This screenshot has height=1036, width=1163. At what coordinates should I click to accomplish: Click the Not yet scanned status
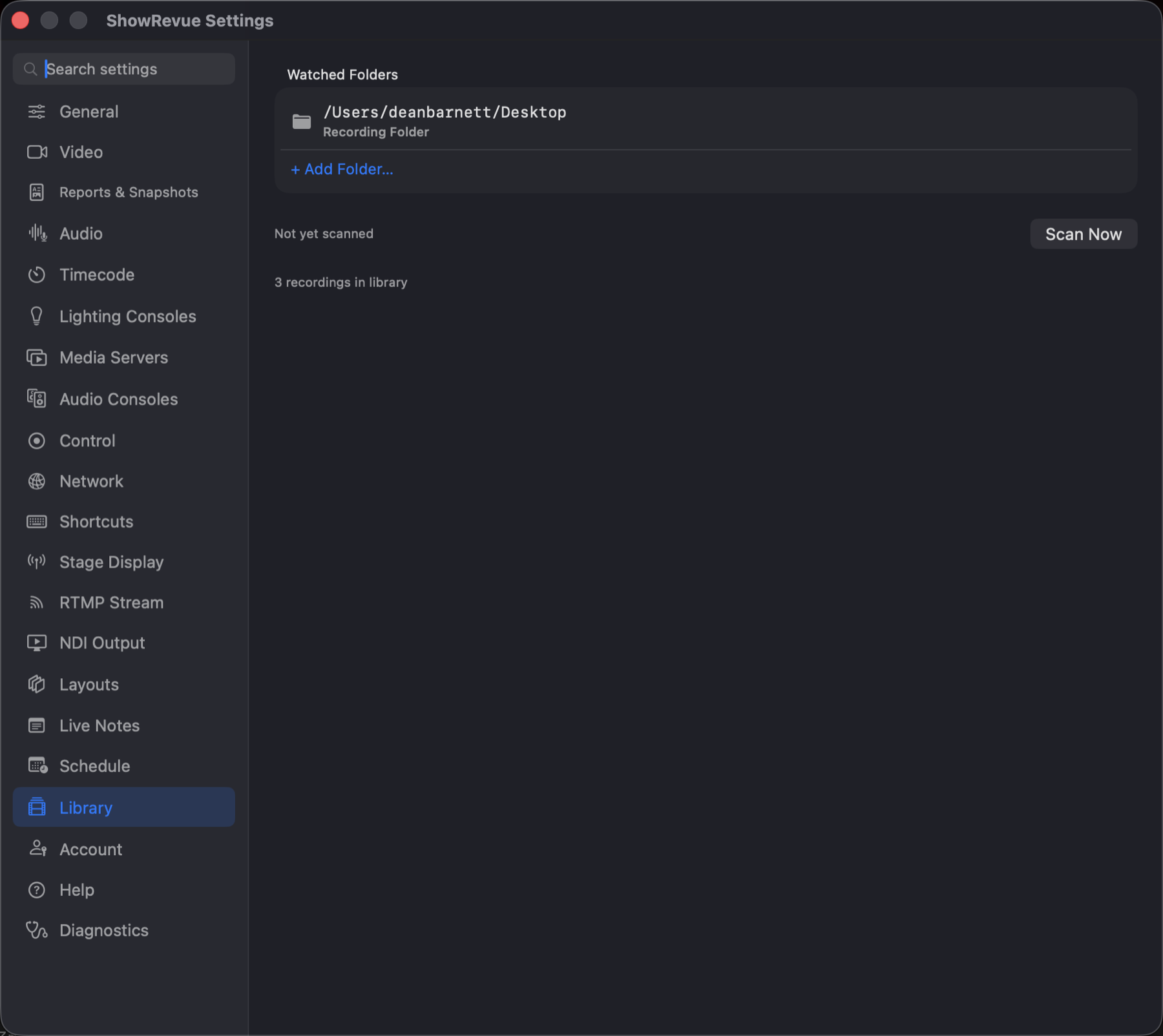click(324, 234)
